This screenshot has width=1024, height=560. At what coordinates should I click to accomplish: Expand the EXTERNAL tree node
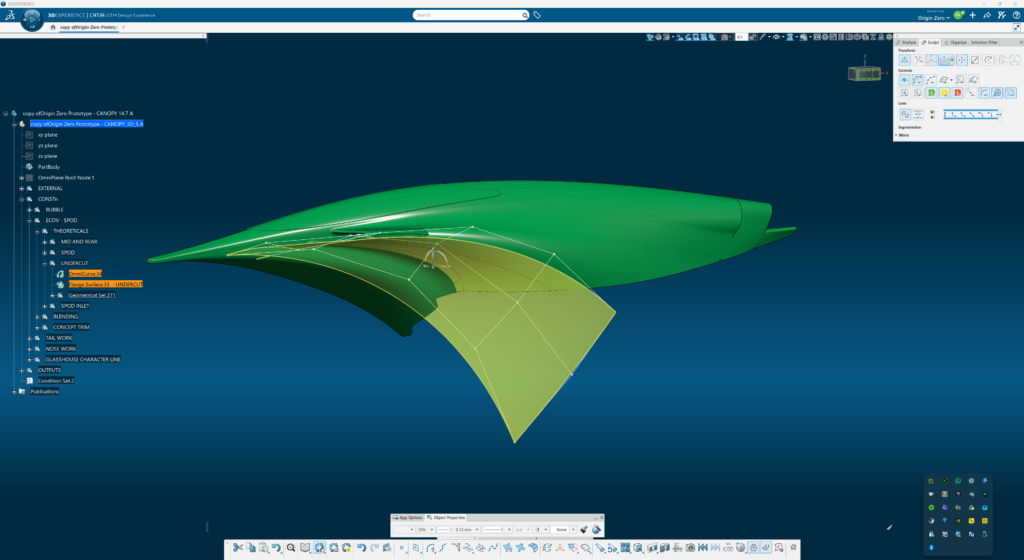pyautogui.click(x=22, y=188)
